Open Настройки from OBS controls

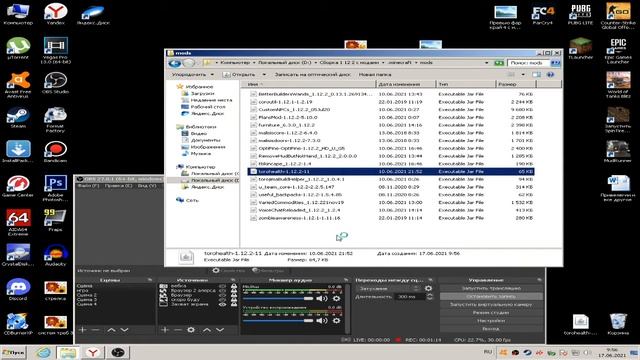coord(491,321)
